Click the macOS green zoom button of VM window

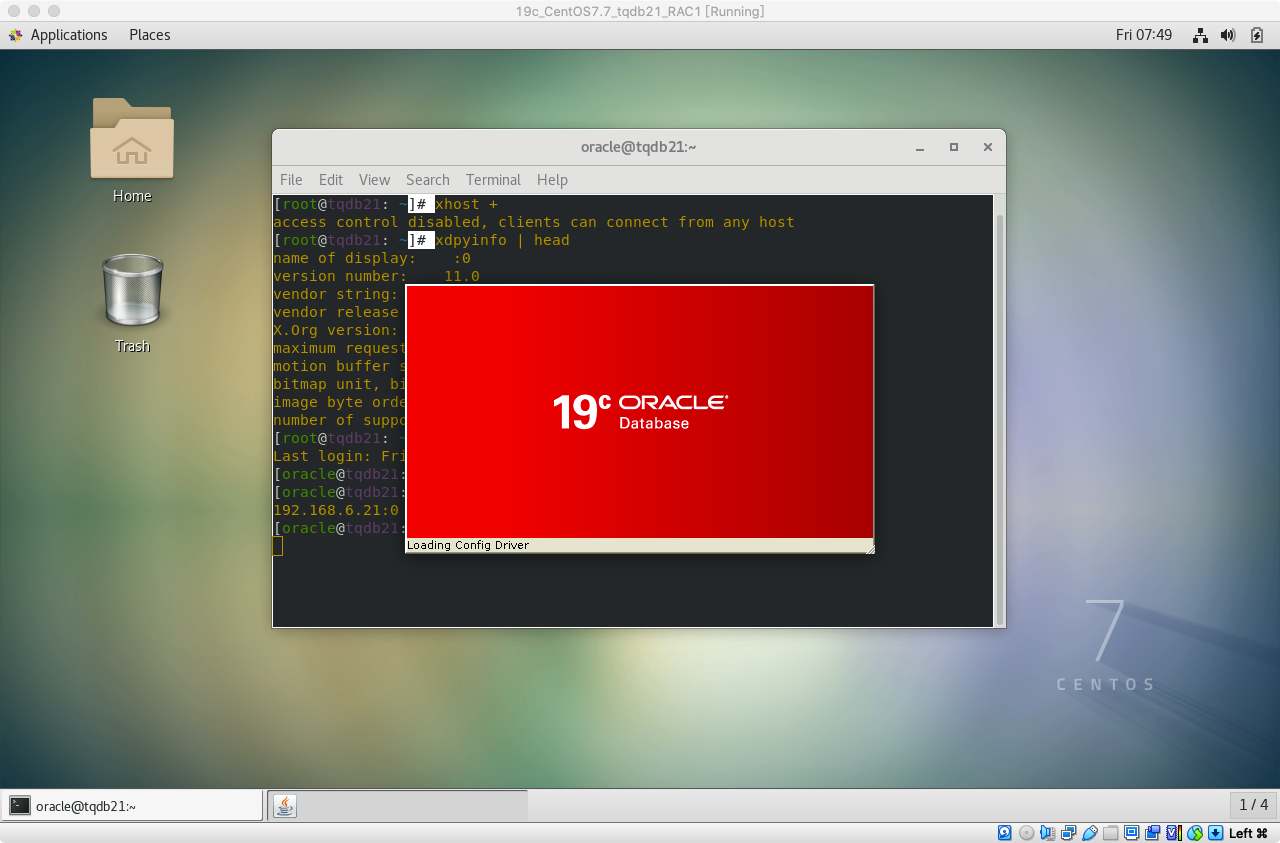coord(54,11)
